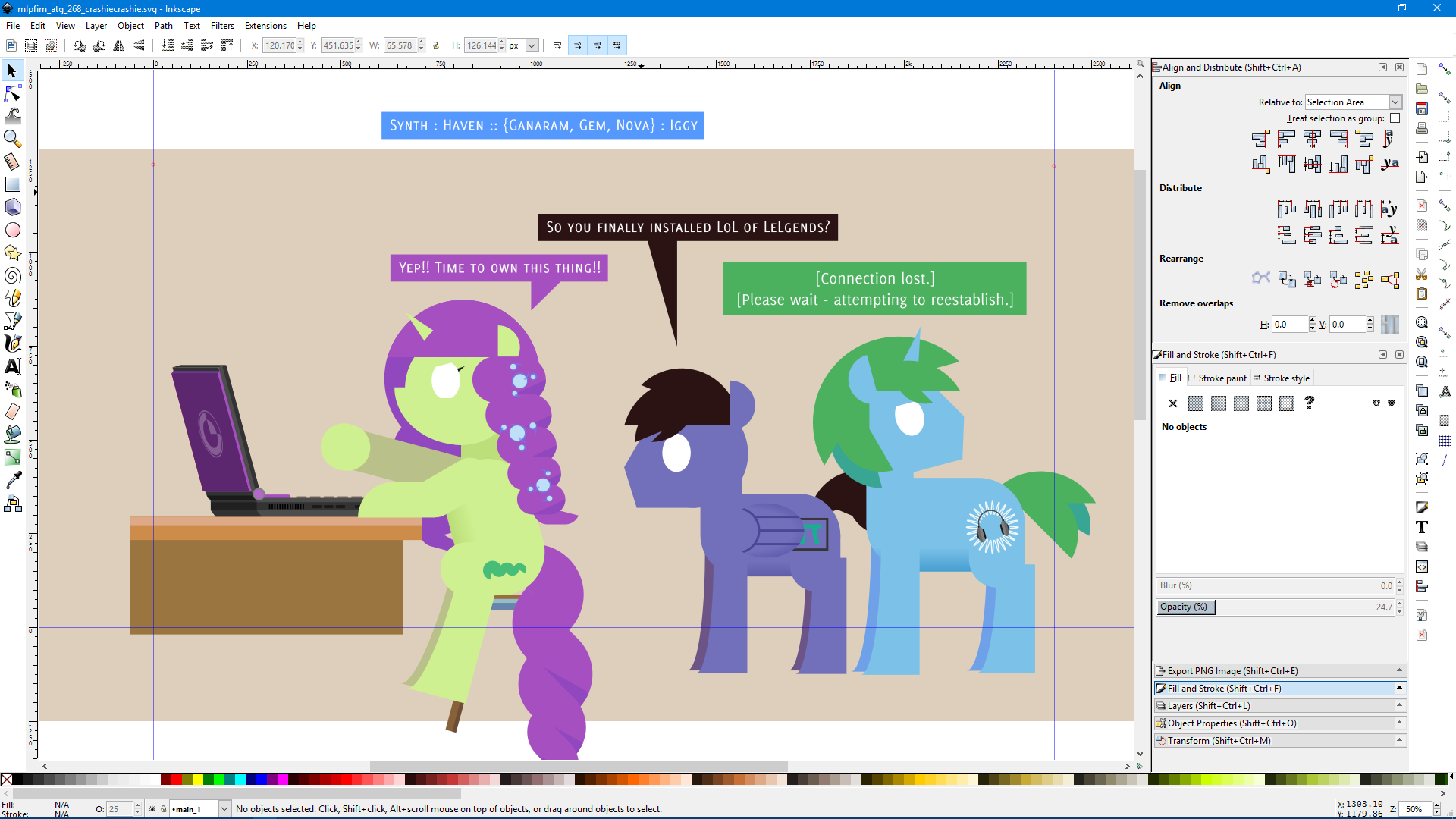This screenshot has width=1456, height=819.
Task: Toggle the width-height lock ratio
Action: [436, 45]
